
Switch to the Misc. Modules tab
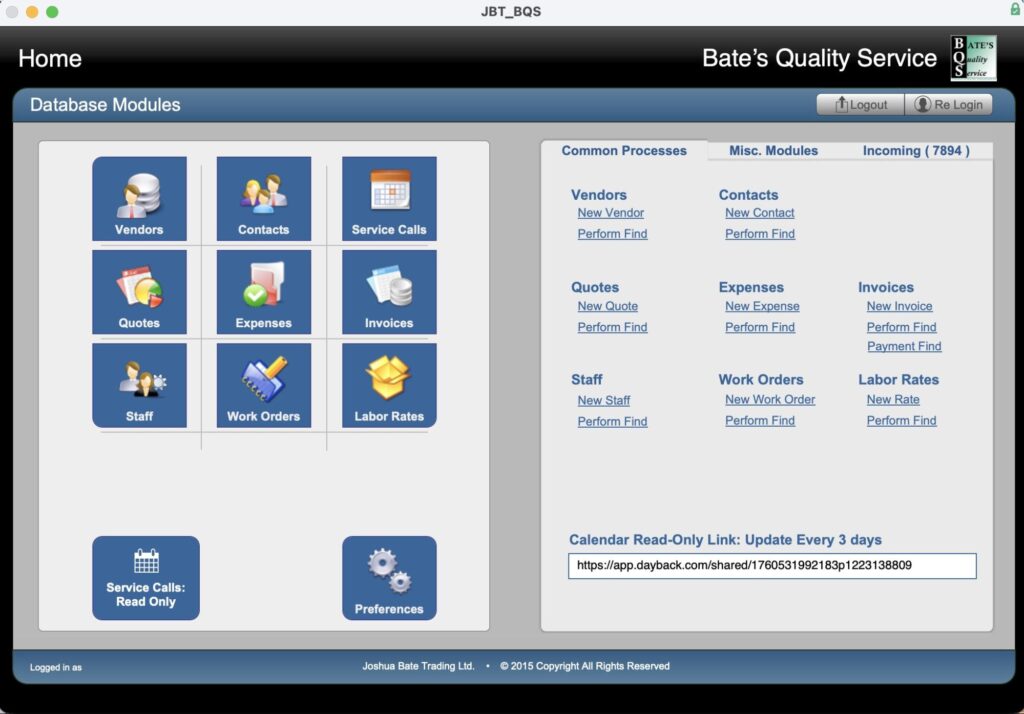tap(773, 151)
